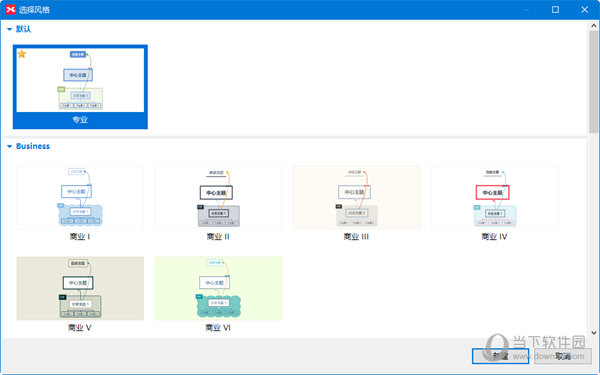Click the Business heading text

coord(33,146)
